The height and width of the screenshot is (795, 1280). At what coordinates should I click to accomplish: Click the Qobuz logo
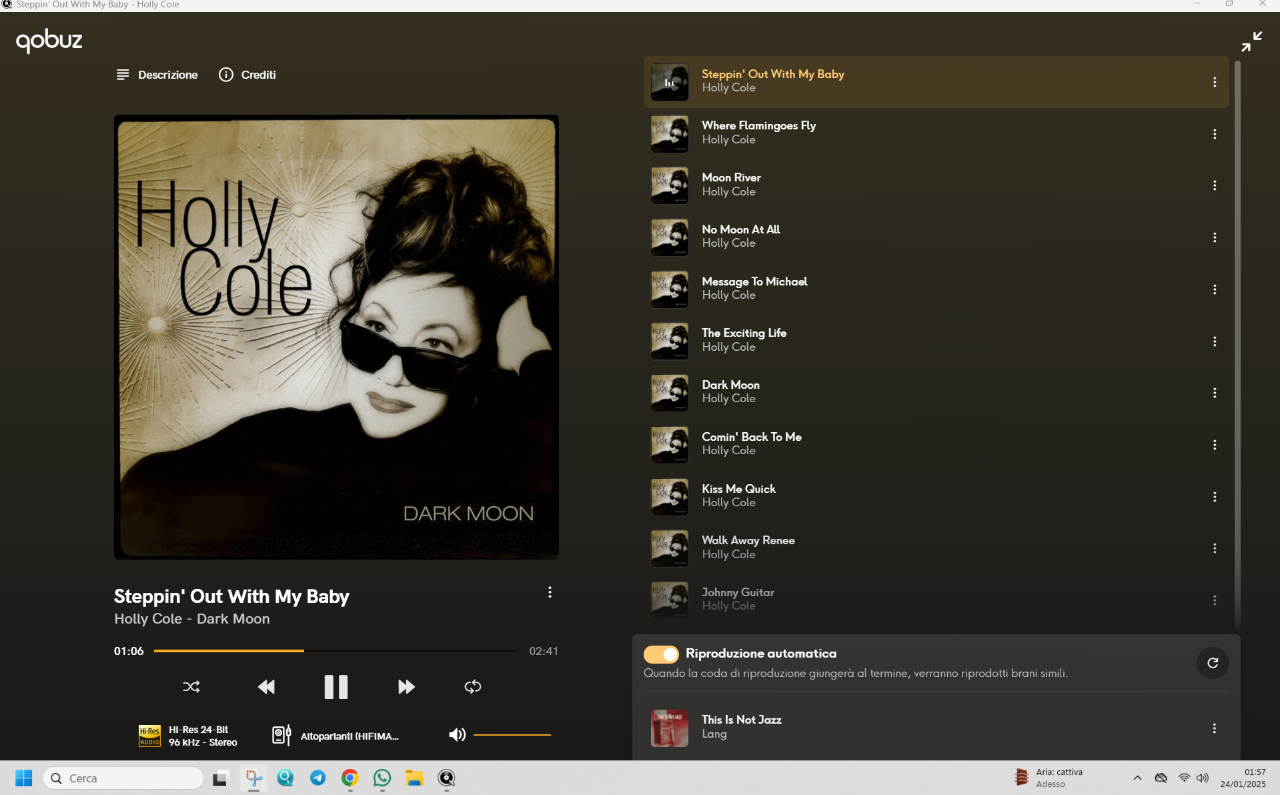[49, 41]
